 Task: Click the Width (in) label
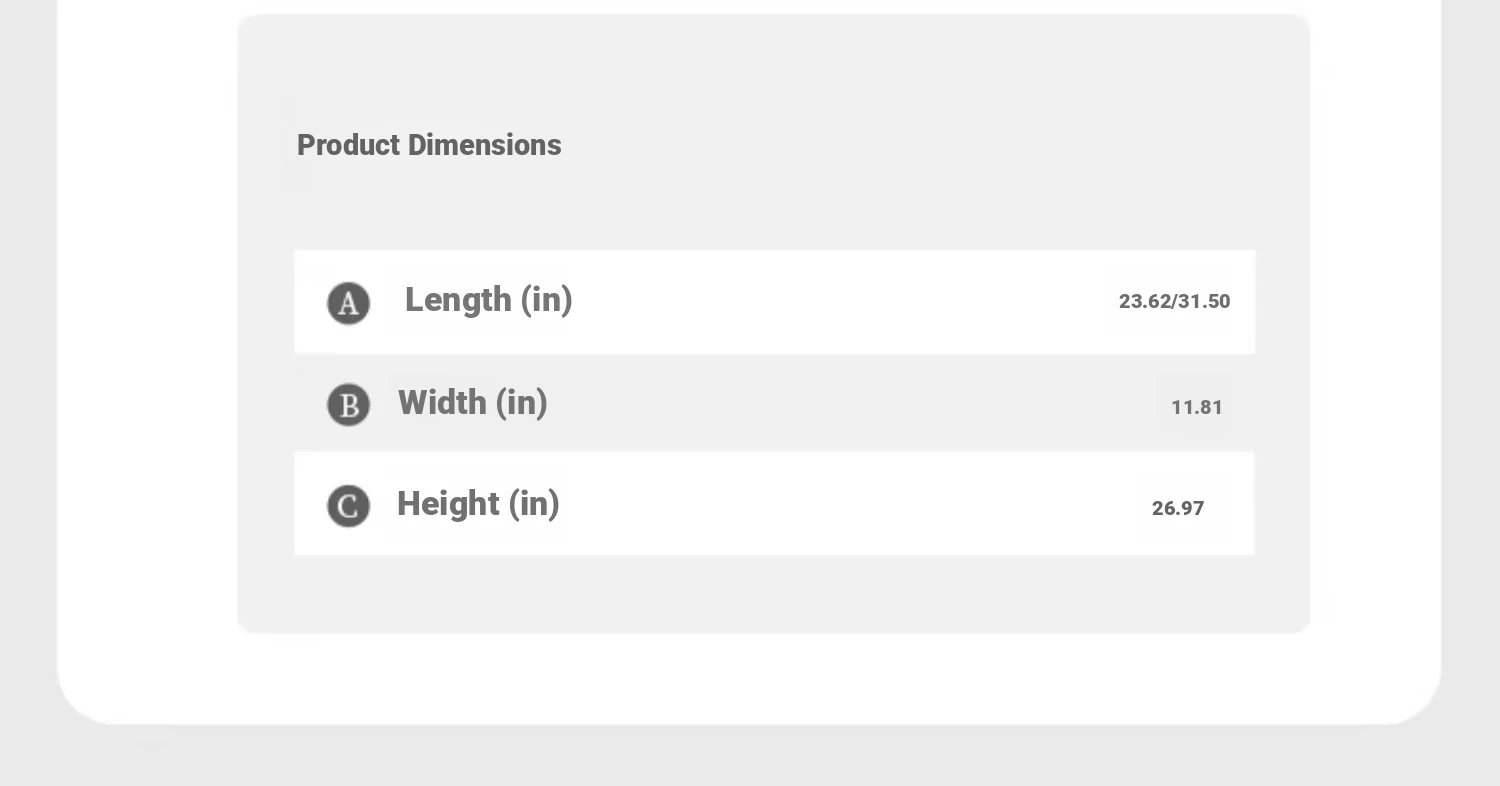[473, 403]
